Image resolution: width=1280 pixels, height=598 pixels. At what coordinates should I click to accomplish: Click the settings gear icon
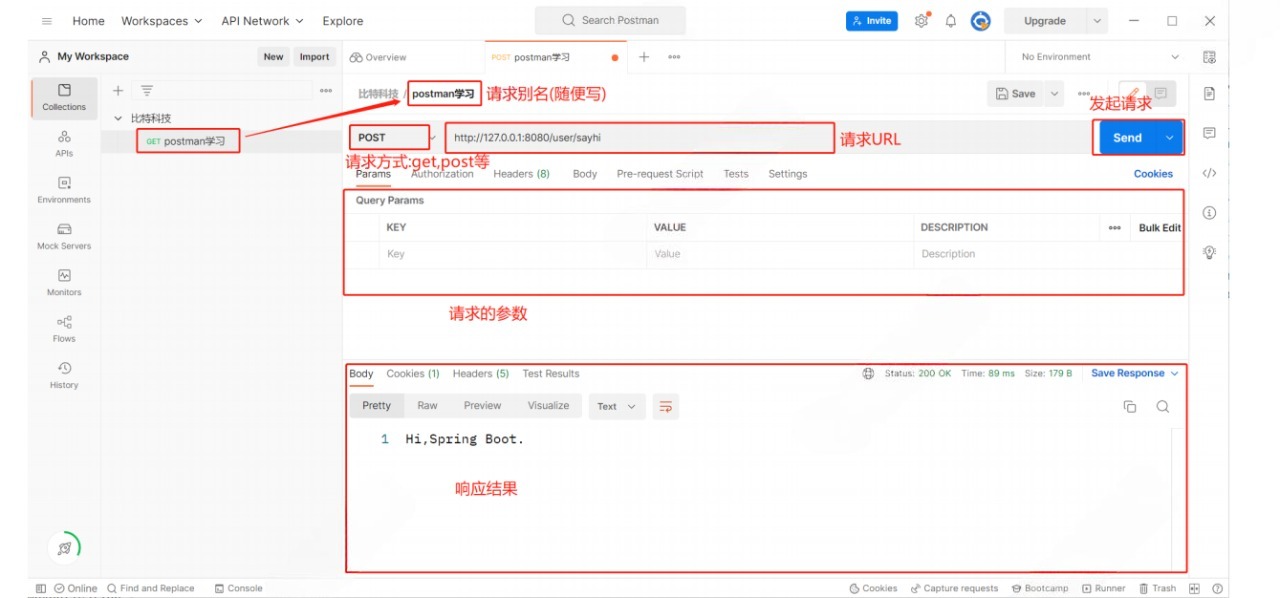point(921,21)
